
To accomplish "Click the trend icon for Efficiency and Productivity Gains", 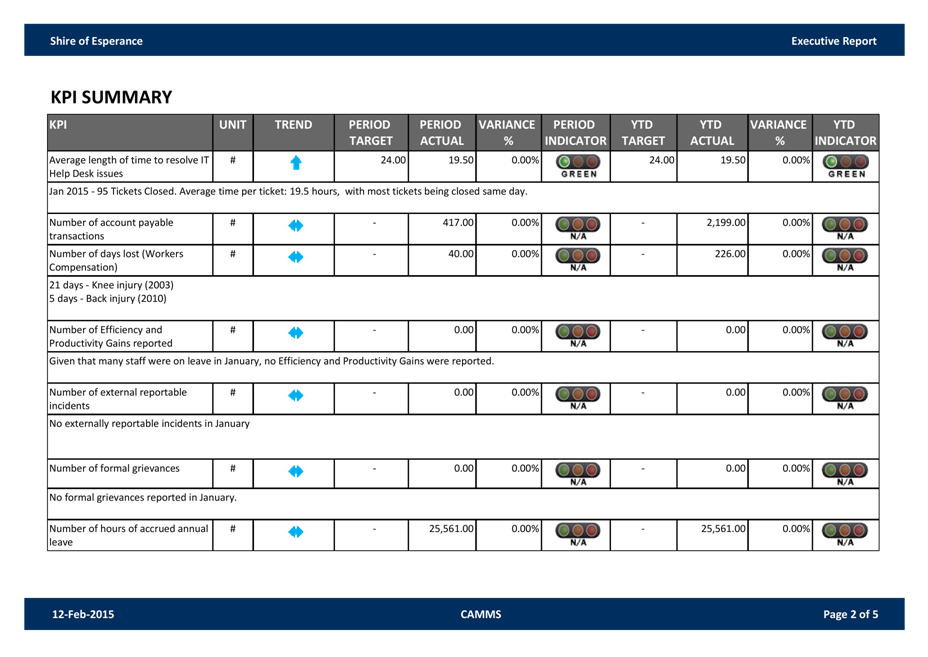I will [x=295, y=334].
